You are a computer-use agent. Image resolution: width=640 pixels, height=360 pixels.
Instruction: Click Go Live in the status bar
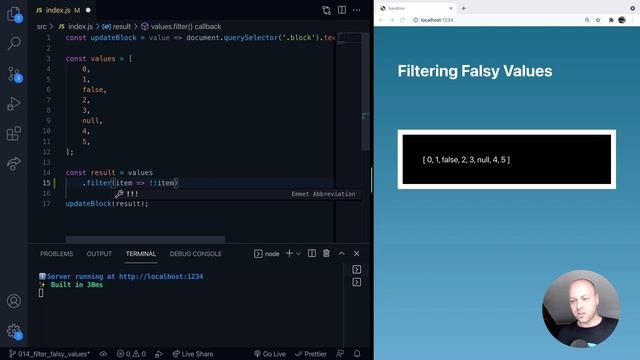pos(270,354)
